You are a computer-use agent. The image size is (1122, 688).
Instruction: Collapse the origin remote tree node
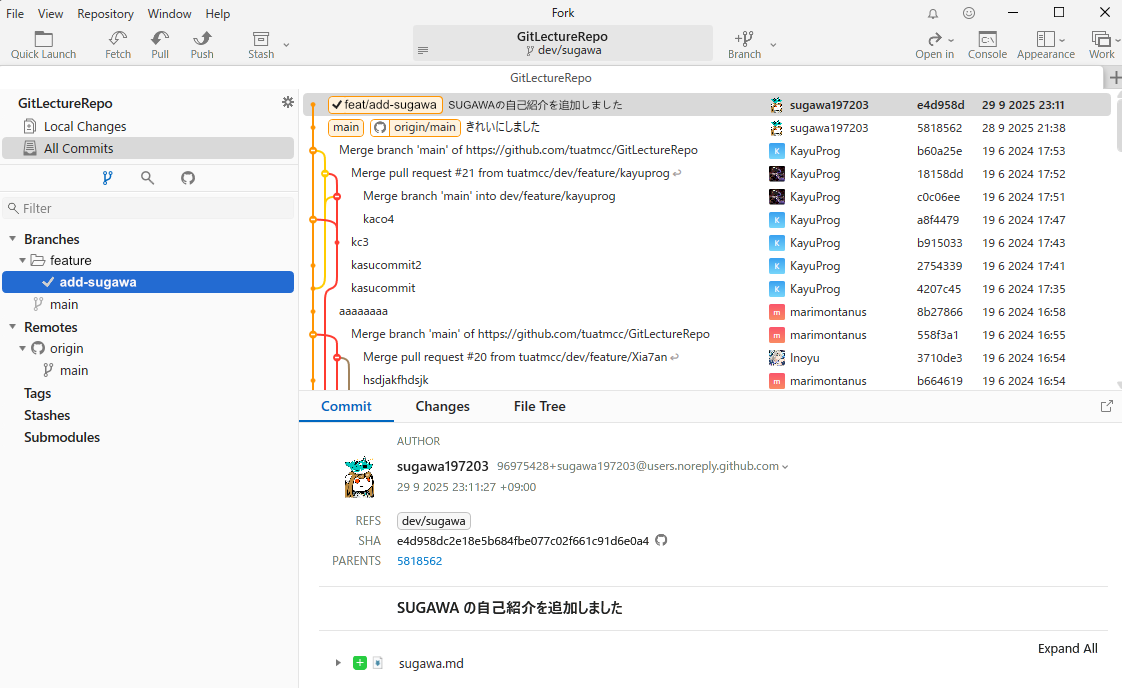pos(23,349)
